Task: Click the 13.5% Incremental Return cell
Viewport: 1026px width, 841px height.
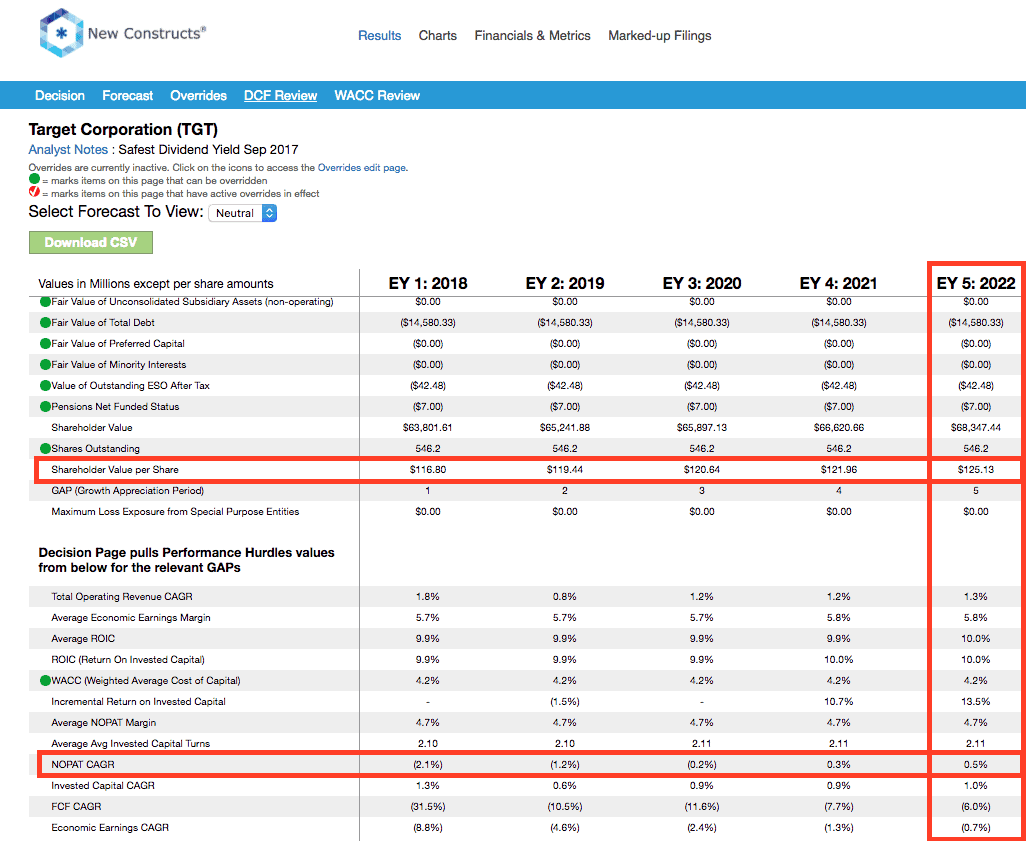Action: click(976, 702)
